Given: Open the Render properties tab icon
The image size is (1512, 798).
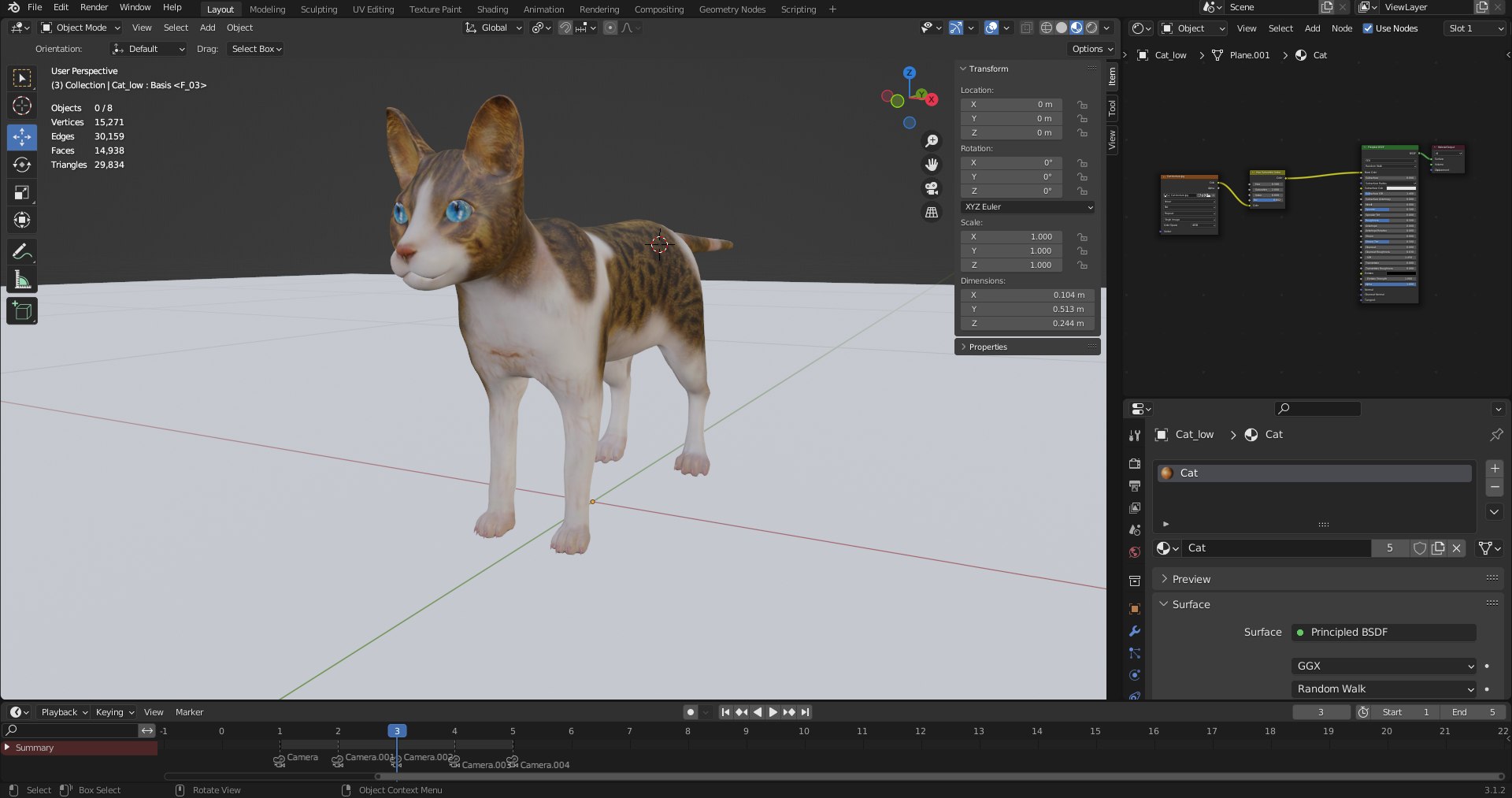Looking at the screenshot, I should point(1135,464).
